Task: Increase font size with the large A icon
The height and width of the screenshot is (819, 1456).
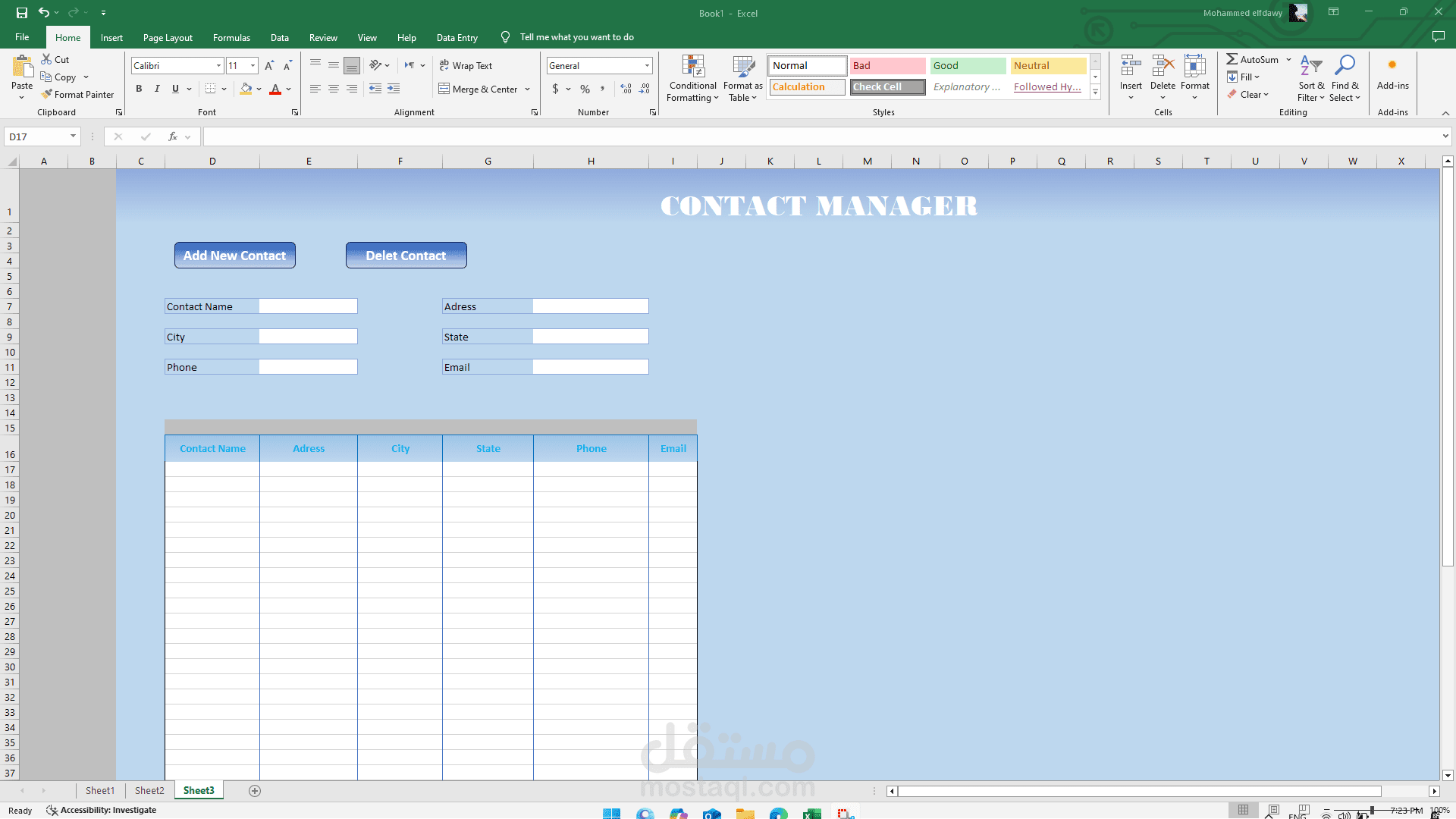Action: (x=269, y=66)
